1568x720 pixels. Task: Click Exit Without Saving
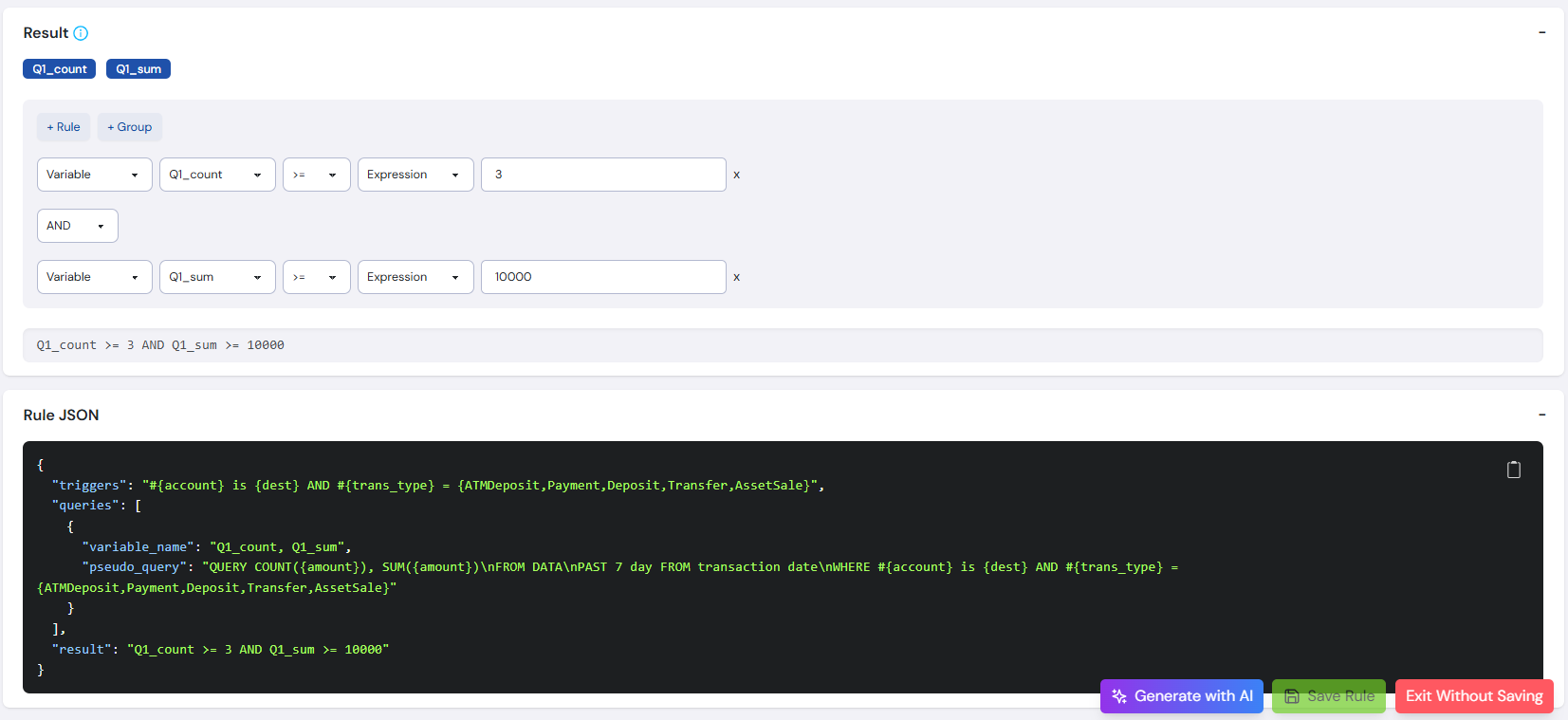tap(1474, 696)
